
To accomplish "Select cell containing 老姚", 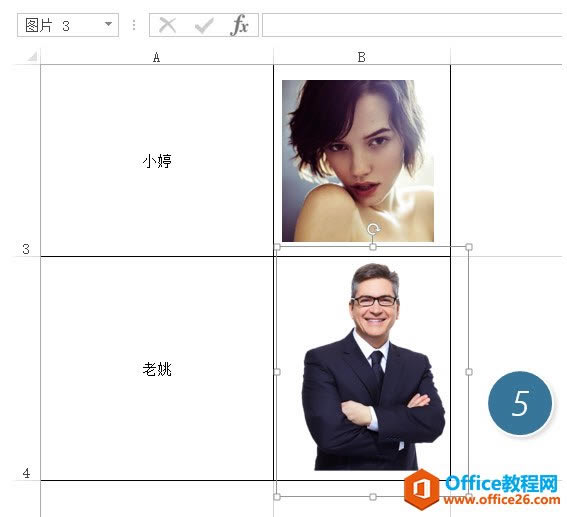I will [x=157, y=369].
